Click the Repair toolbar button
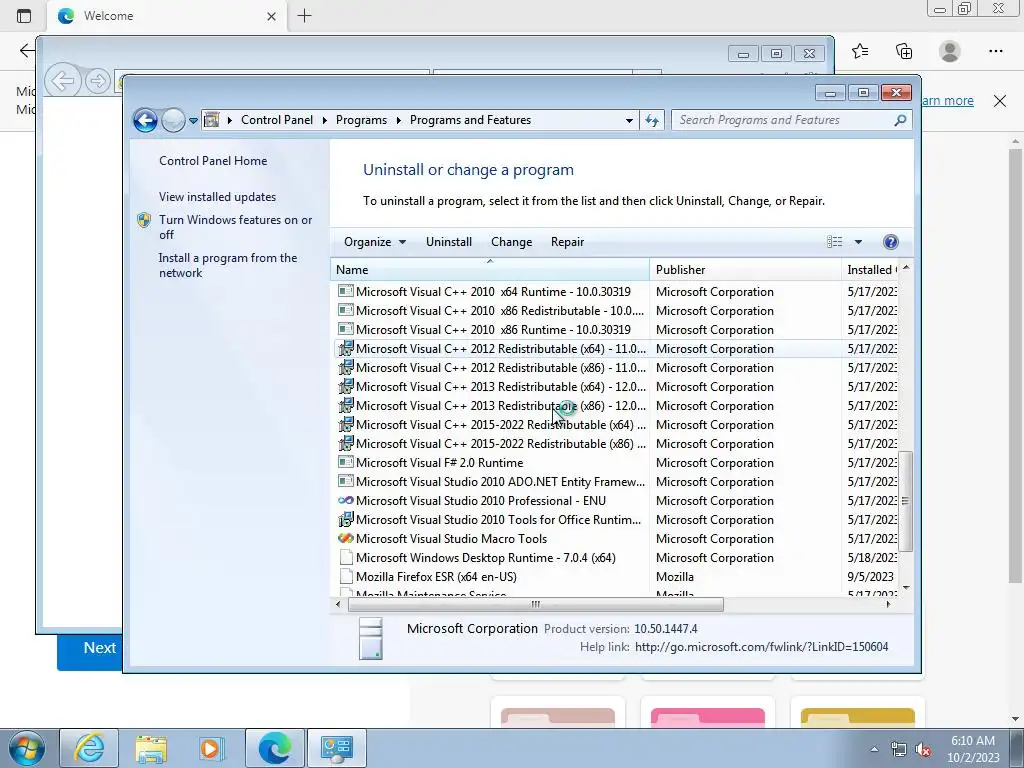1024x768 pixels. [568, 242]
